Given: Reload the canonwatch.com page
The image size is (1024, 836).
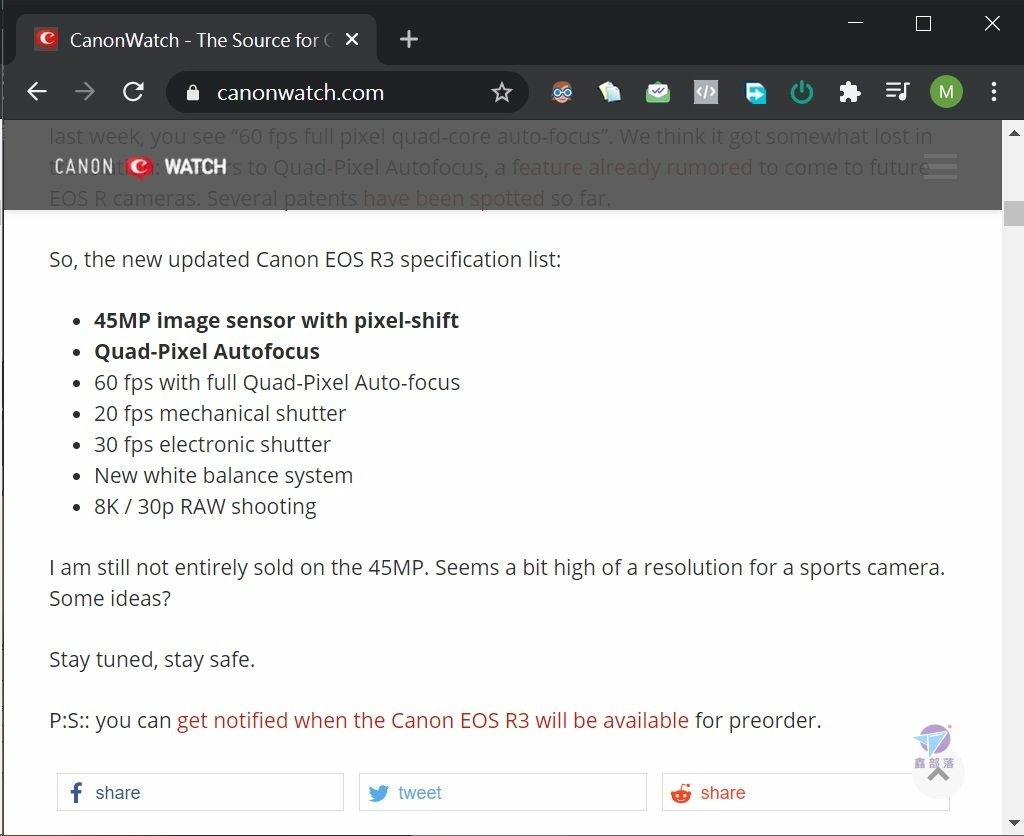Looking at the screenshot, I should [133, 91].
